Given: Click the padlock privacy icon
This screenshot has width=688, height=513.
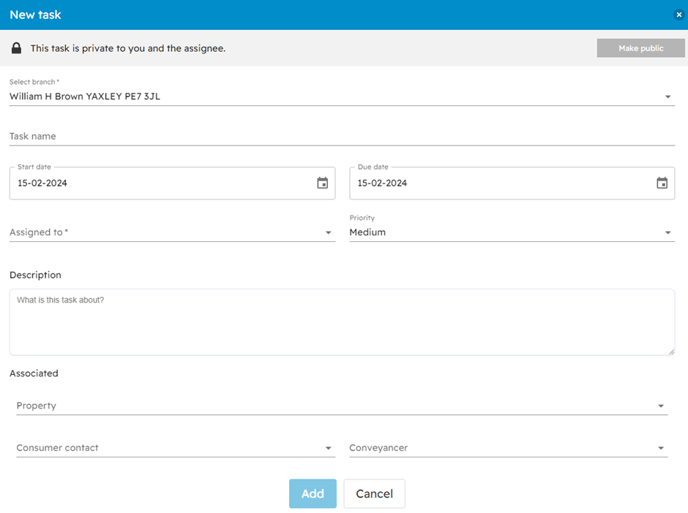Looking at the screenshot, I should pyautogui.click(x=16, y=48).
